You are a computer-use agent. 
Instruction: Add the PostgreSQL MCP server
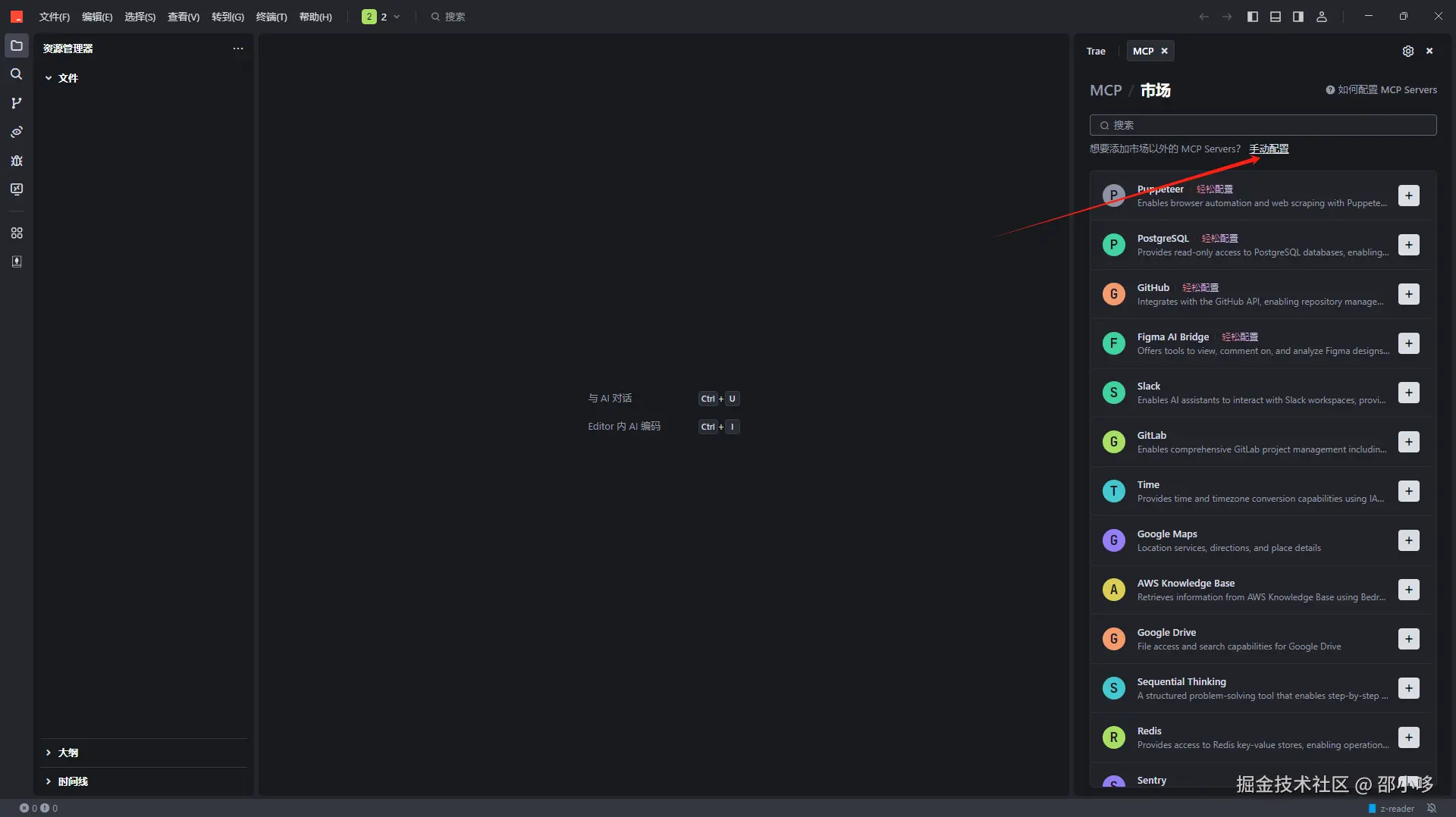[1409, 245]
